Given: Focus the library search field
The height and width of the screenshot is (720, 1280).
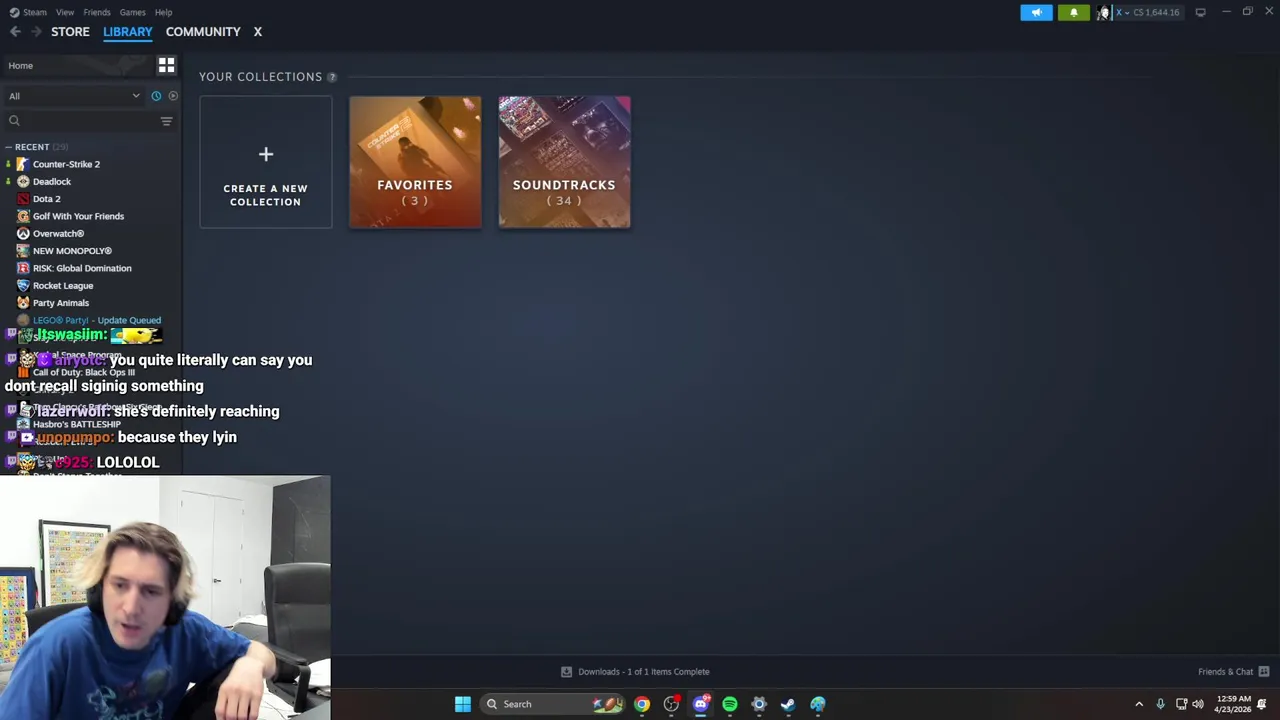Looking at the screenshot, I should pyautogui.click(x=82, y=121).
